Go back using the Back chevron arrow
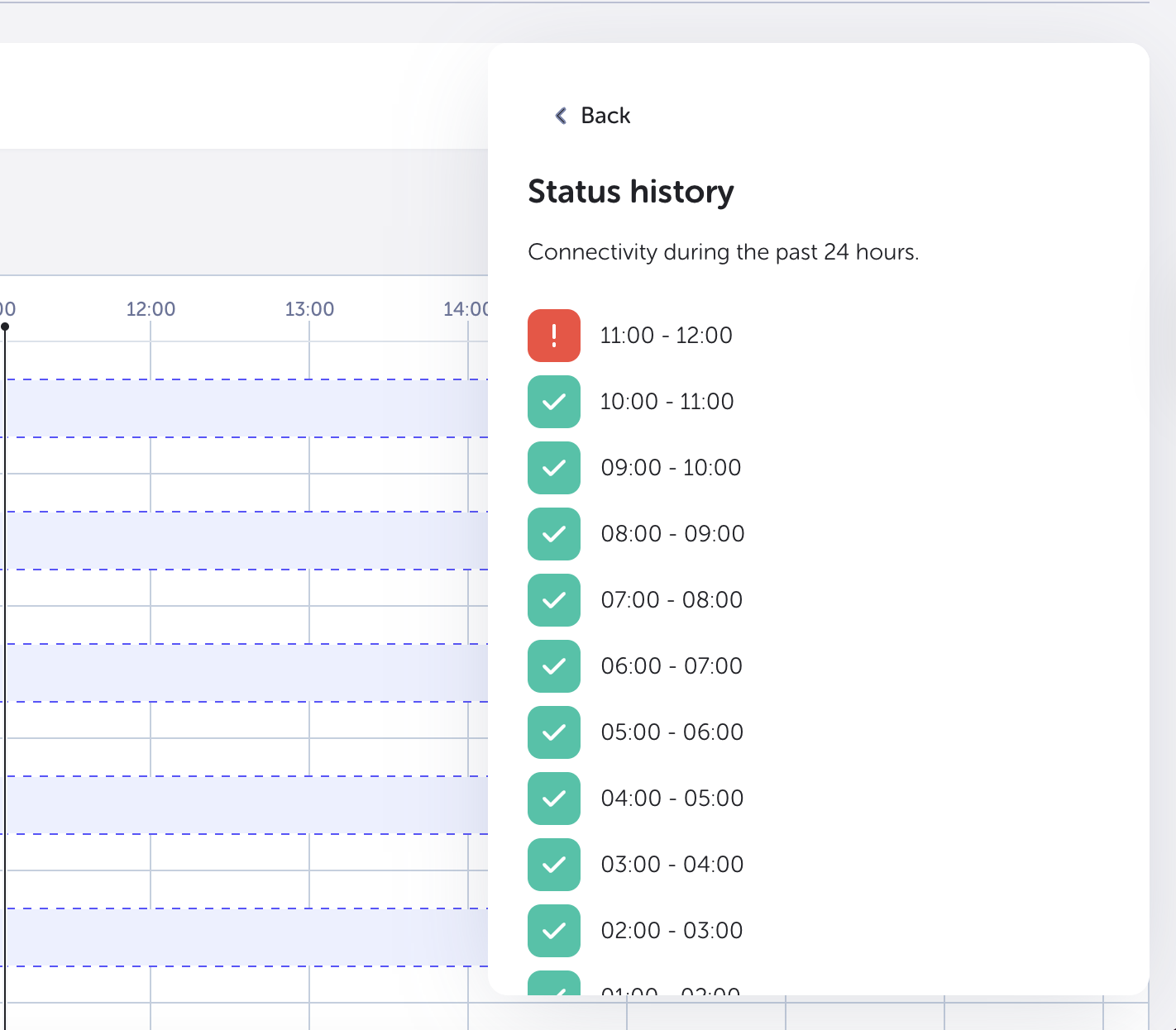This screenshot has height=1030, width=1176. (x=561, y=116)
